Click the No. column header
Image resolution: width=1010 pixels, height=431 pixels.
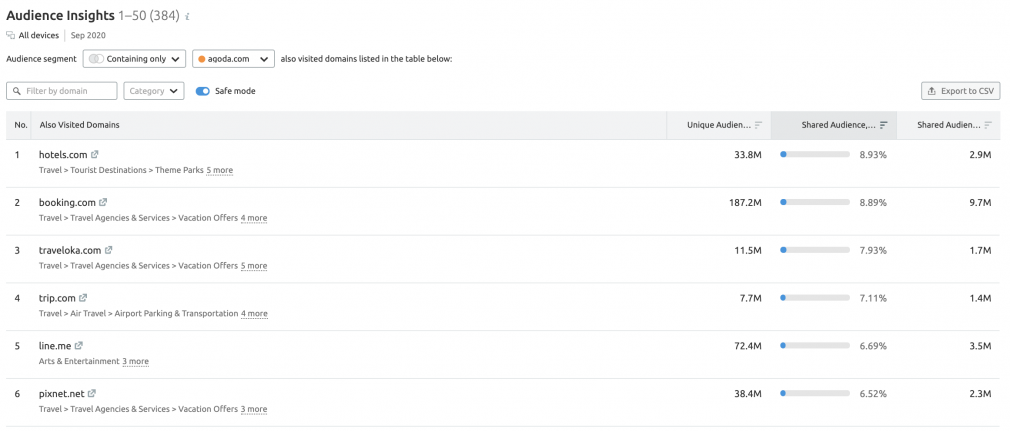21,125
